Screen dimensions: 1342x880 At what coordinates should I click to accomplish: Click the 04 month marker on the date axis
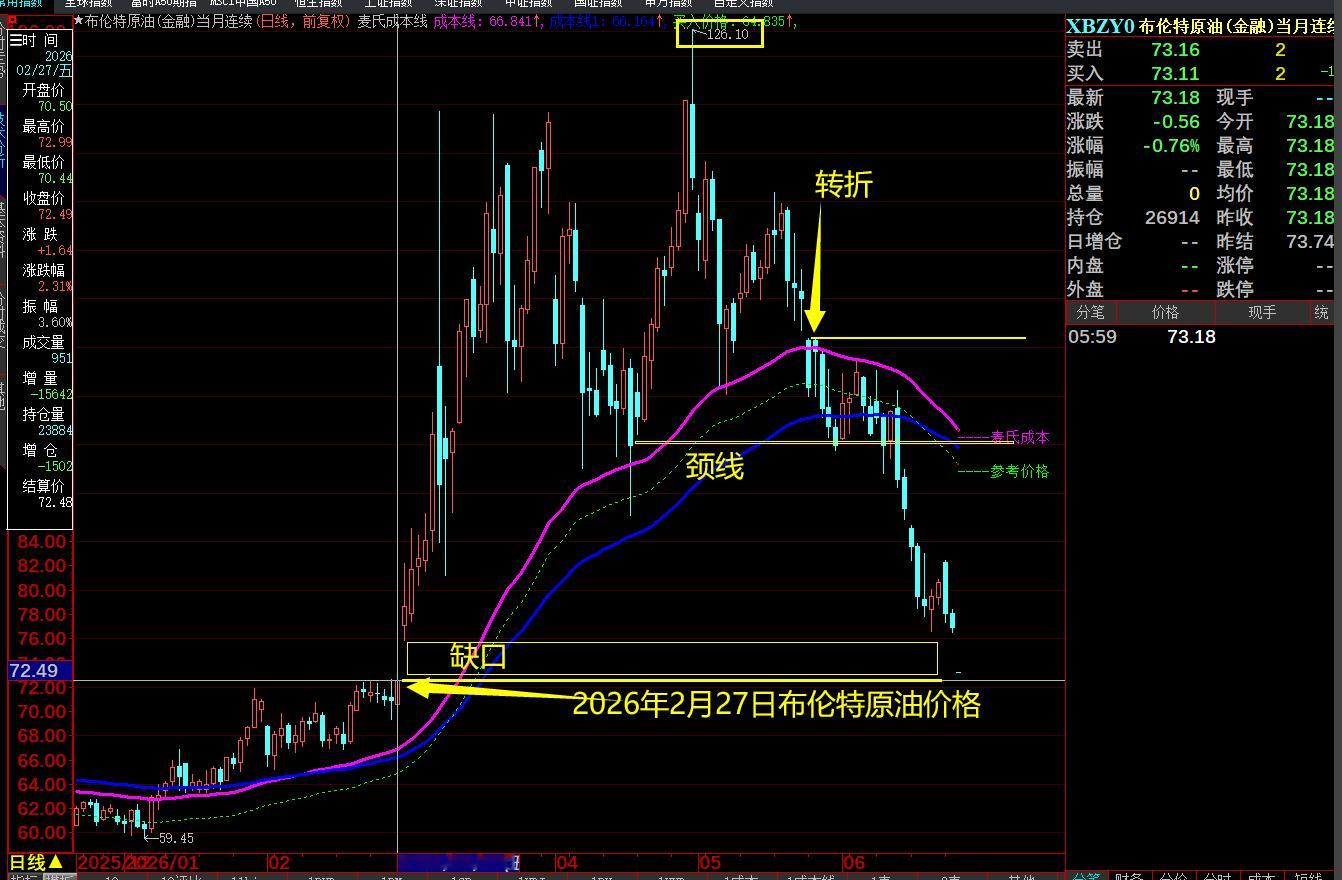tap(567, 862)
